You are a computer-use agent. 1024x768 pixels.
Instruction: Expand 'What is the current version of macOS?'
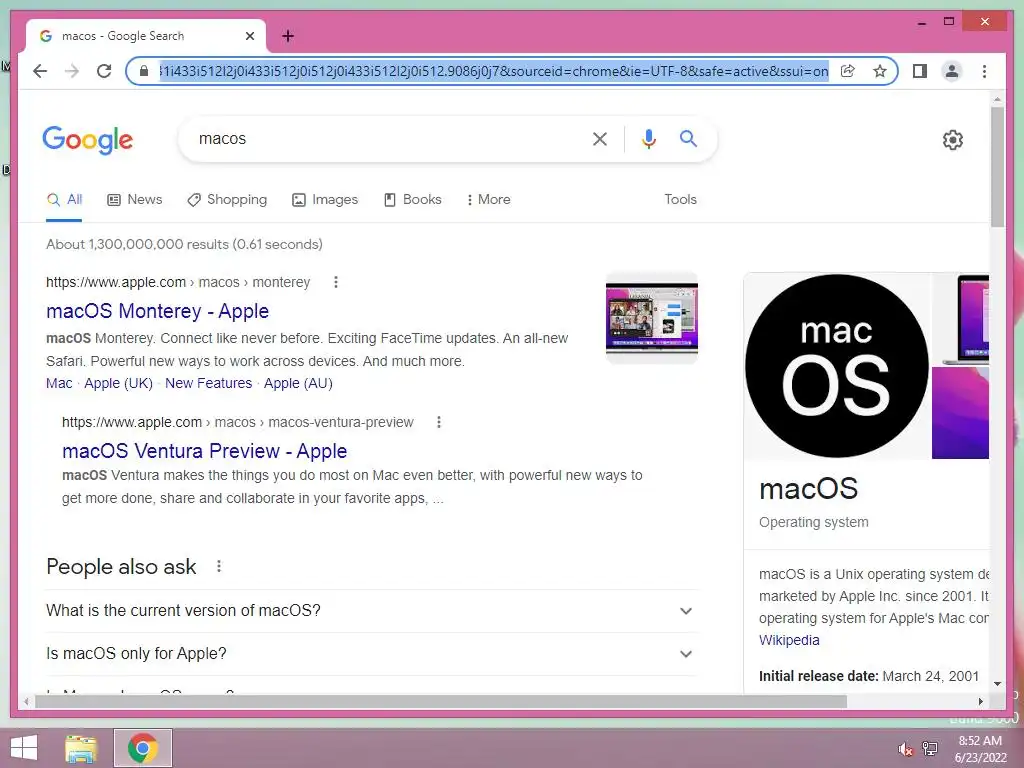tap(372, 611)
